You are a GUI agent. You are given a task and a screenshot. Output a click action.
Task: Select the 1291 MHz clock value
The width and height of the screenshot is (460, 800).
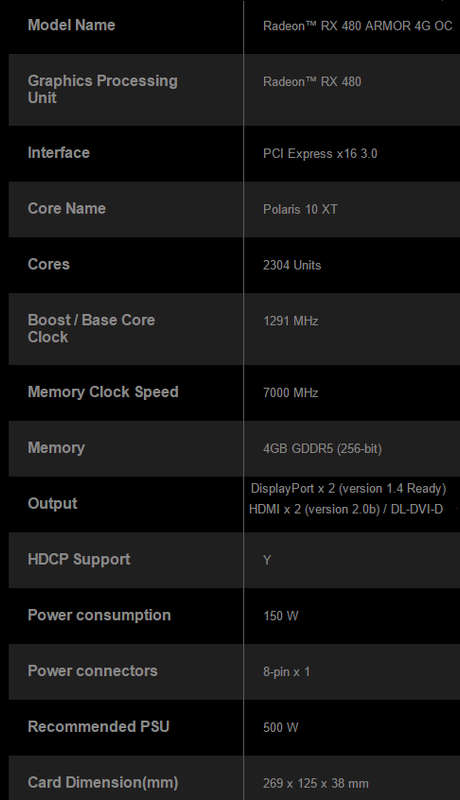(x=291, y=321)
